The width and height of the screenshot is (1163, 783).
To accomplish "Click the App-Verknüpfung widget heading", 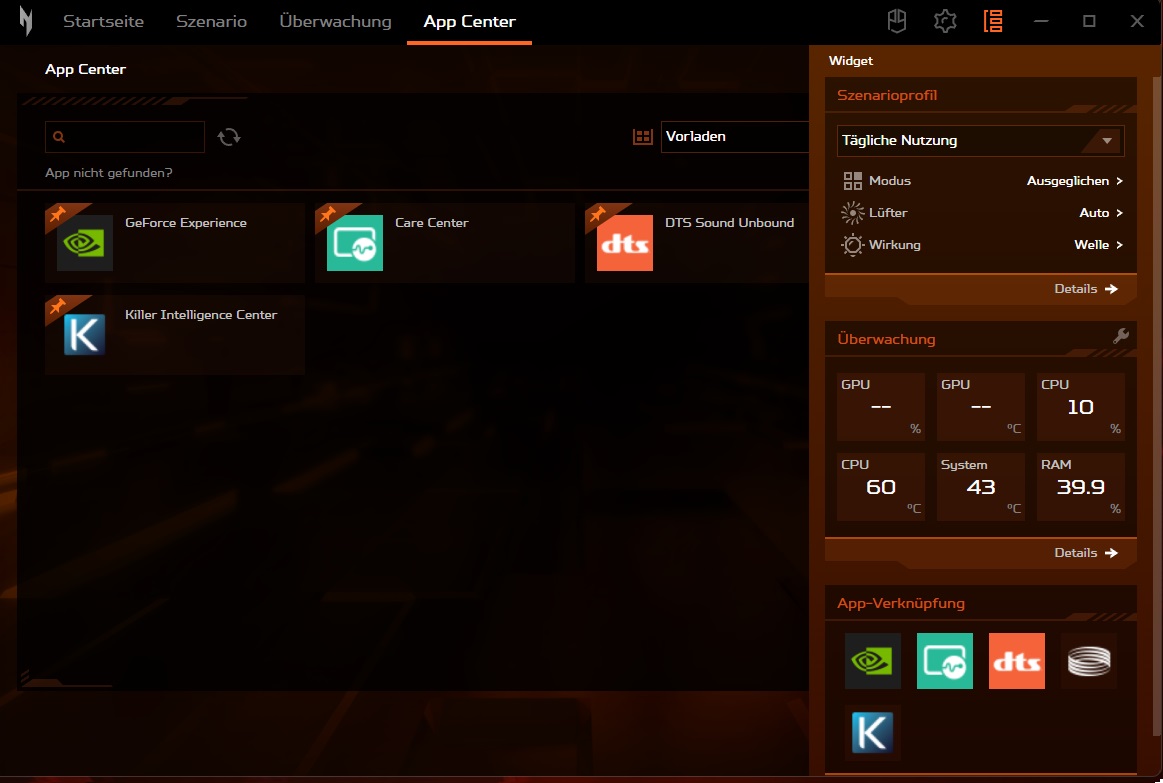I will (x=901, y=603).
